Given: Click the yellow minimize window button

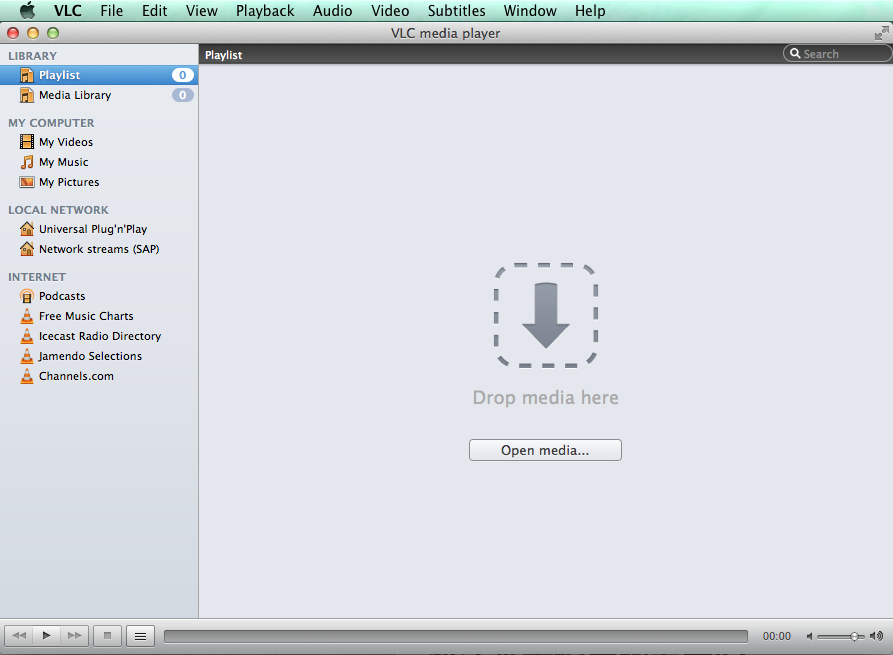Looking at the screenshot, I should coord(33,33).
